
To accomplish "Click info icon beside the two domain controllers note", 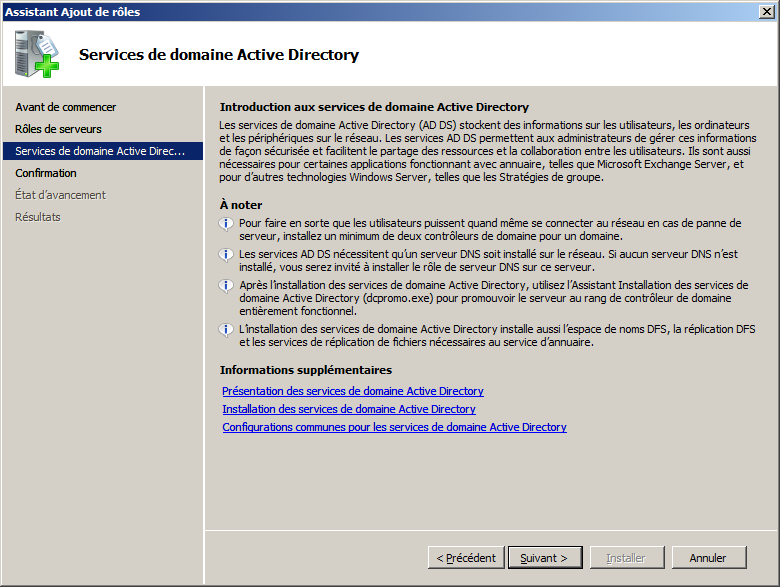I will [226, 223].
